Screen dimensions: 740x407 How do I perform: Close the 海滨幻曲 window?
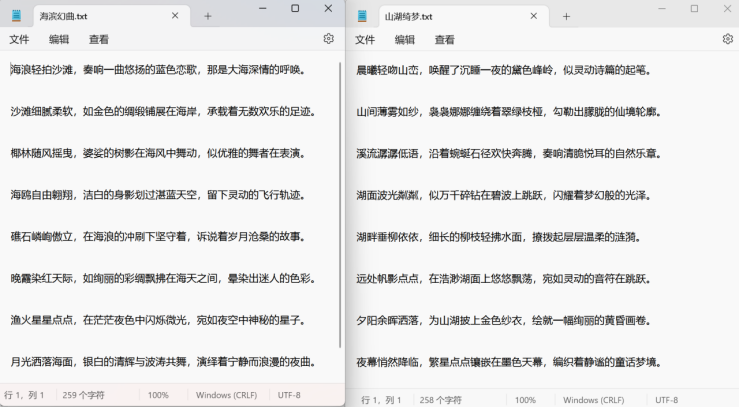(x=328, y=8)
